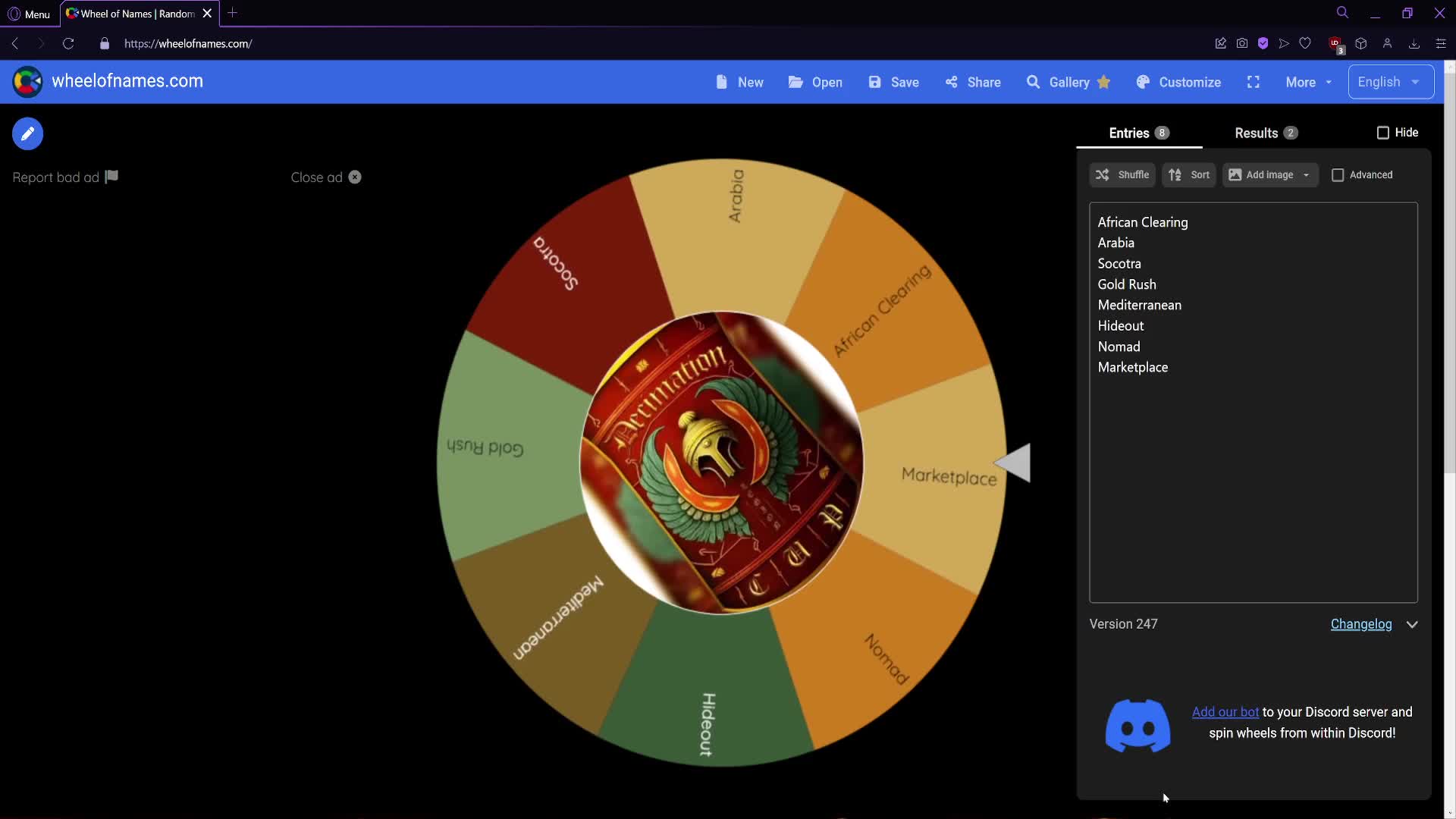Open the easy setup sliders icon

coord(1441,44)
